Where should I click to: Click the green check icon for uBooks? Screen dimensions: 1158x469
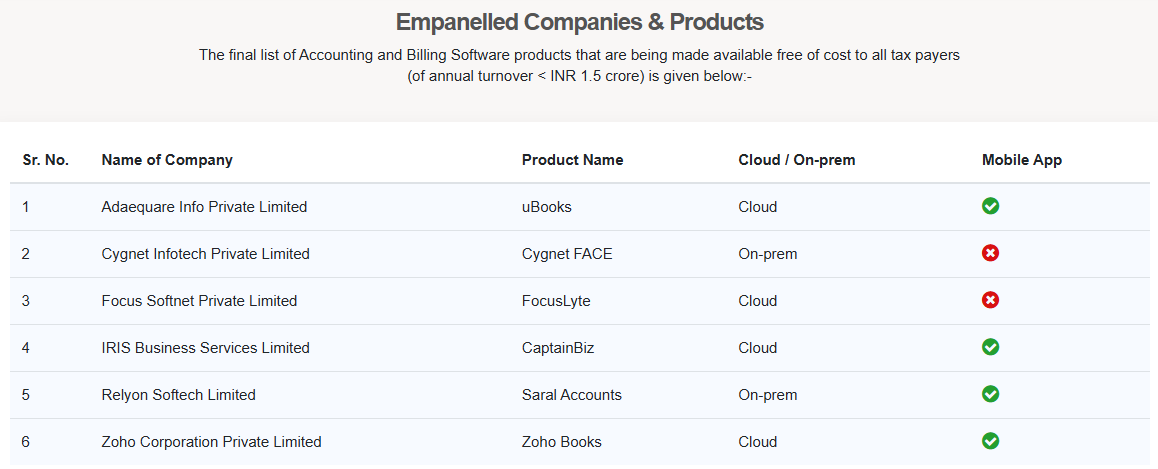click(990, 206)
